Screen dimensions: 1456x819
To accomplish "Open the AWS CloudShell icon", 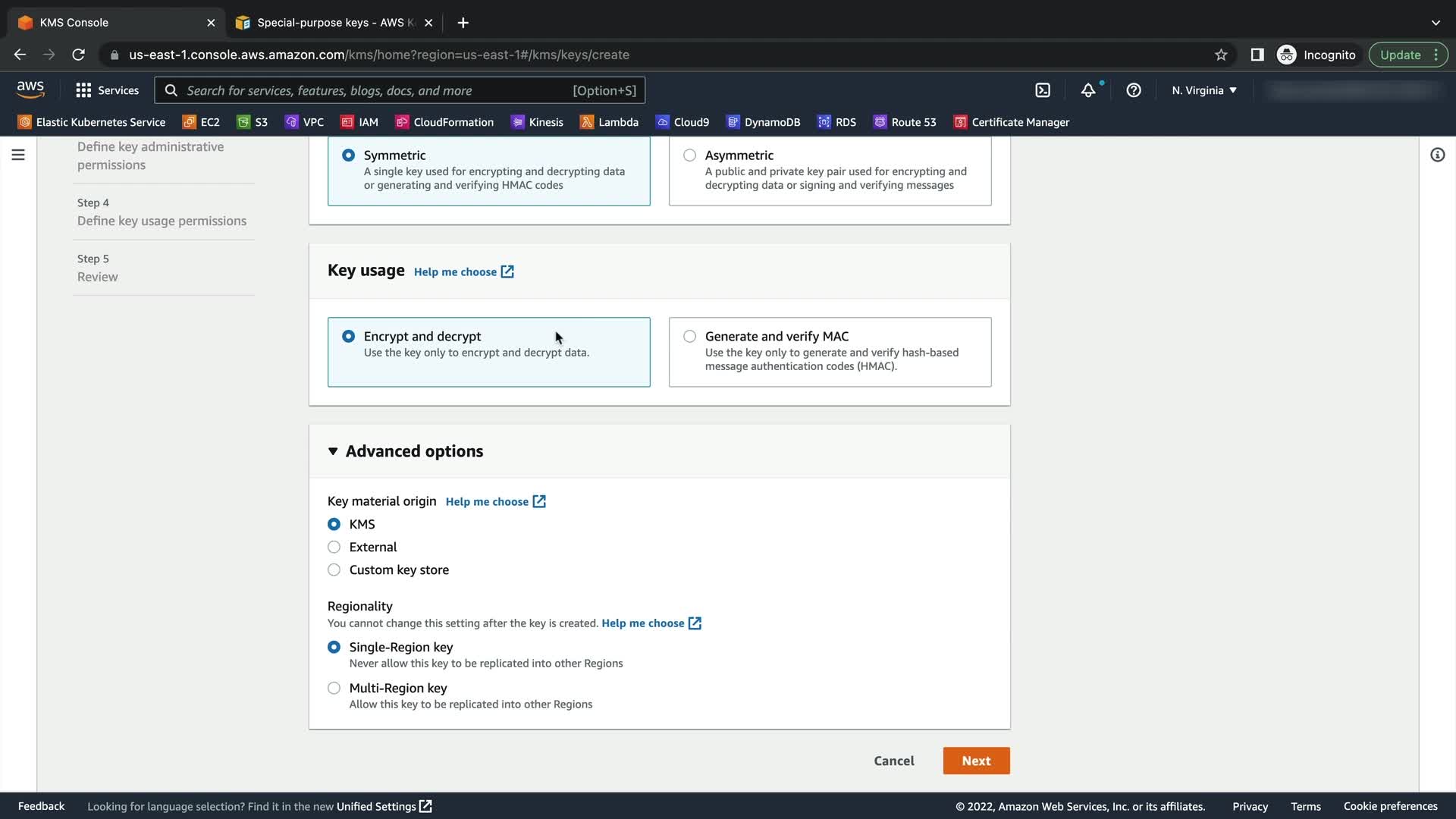I will [1043, 90].
